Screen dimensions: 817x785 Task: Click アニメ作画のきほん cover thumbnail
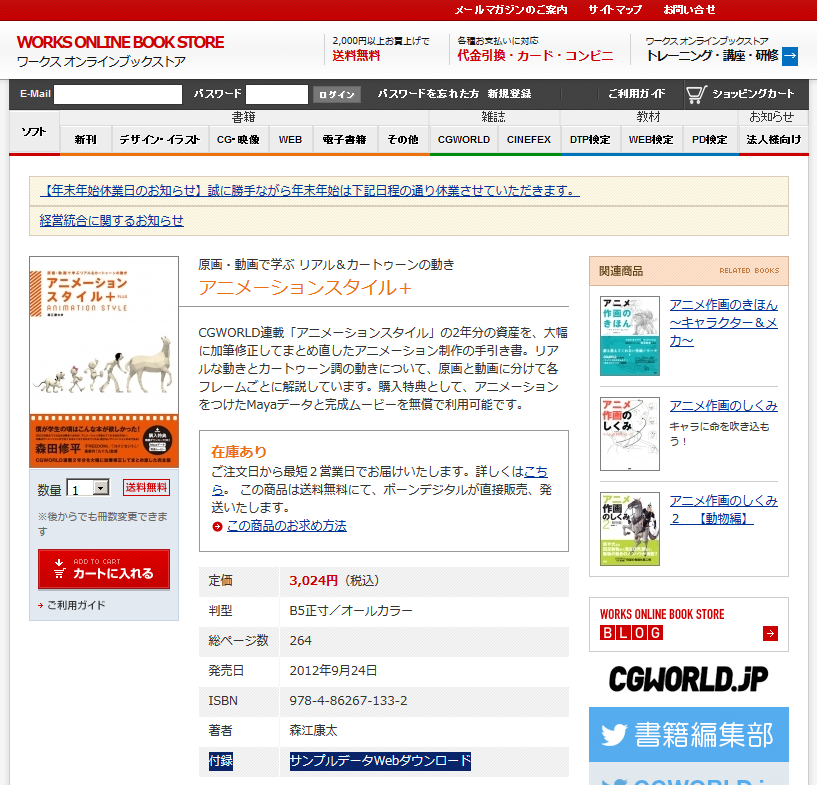tap(630, 336)
